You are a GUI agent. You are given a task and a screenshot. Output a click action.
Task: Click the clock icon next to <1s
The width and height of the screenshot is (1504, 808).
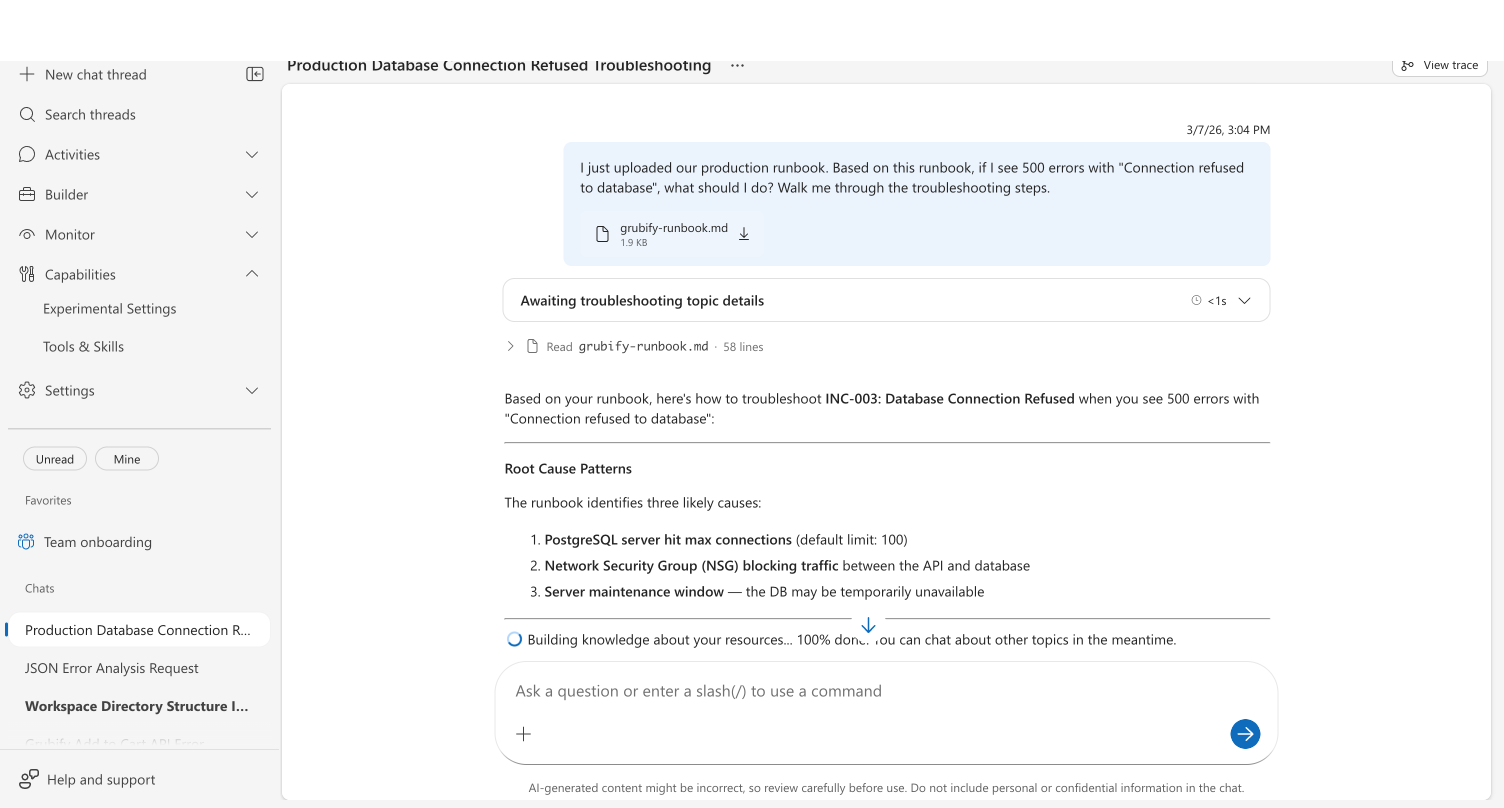coord(1196,300)
